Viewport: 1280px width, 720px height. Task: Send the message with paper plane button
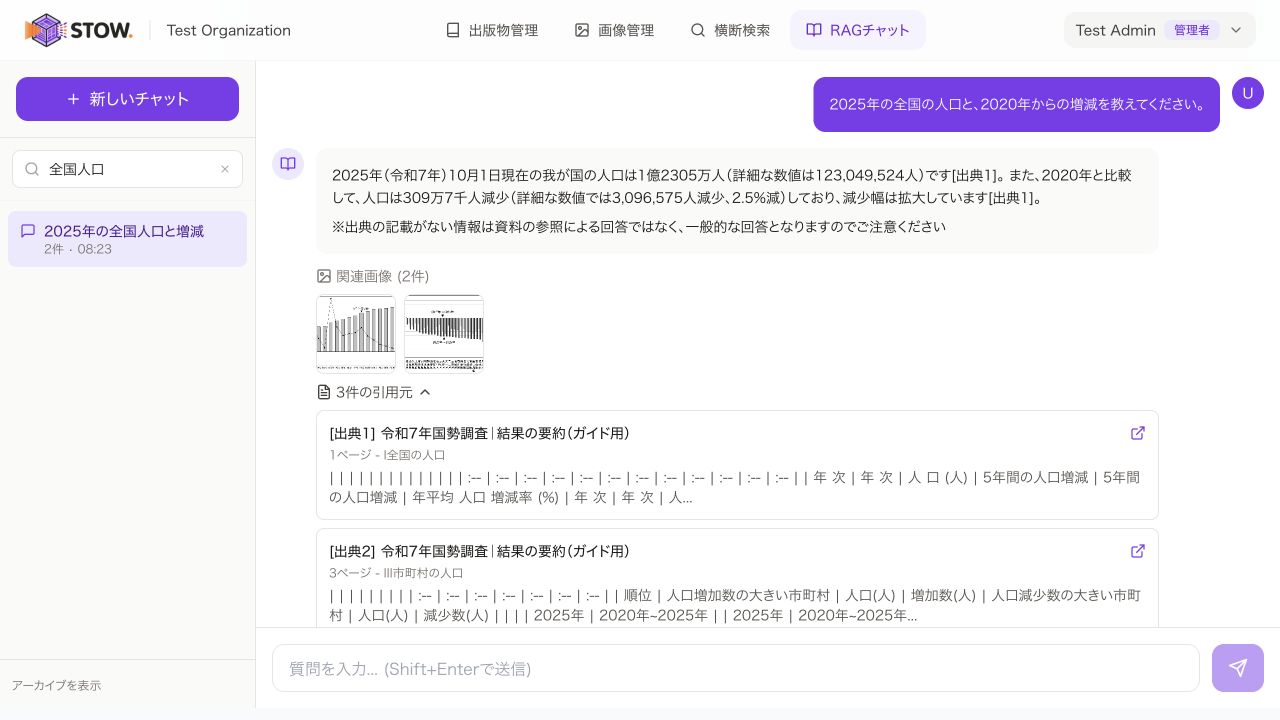pos(1238,668)
